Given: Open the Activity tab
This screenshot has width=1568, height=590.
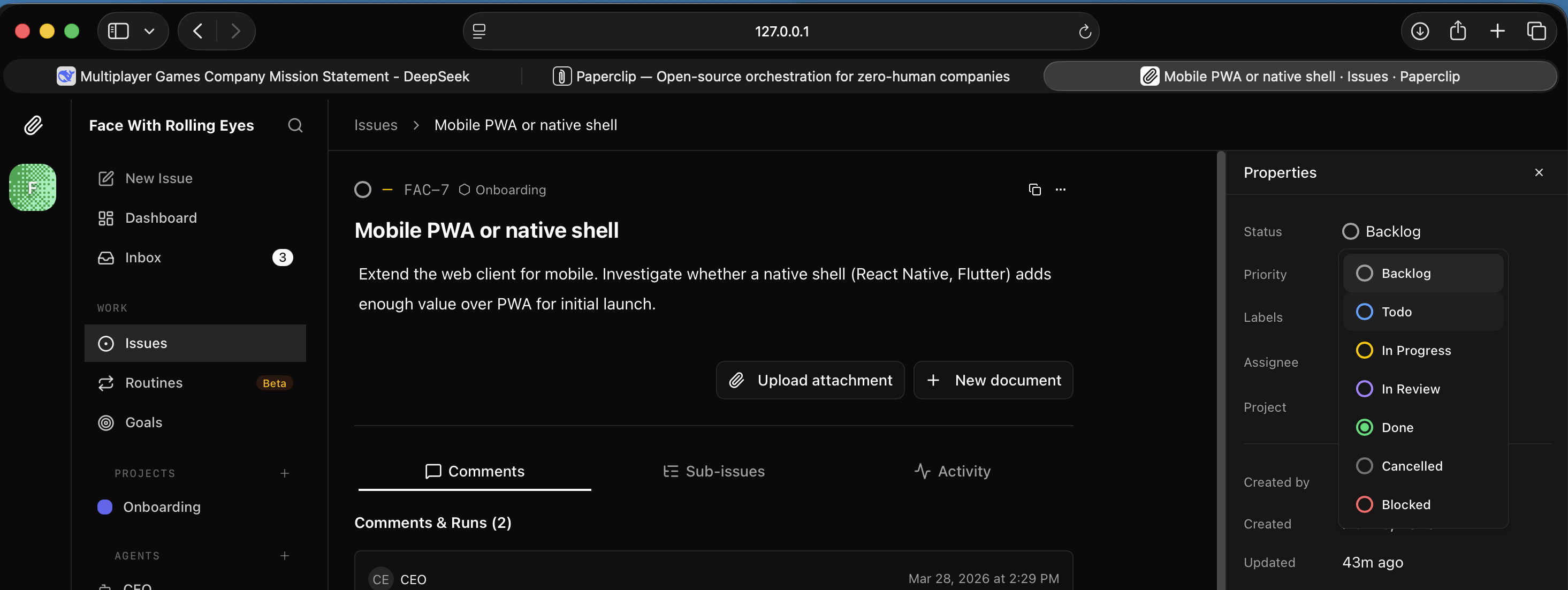Looking at the screenshot, I should [x=964, y=471].
